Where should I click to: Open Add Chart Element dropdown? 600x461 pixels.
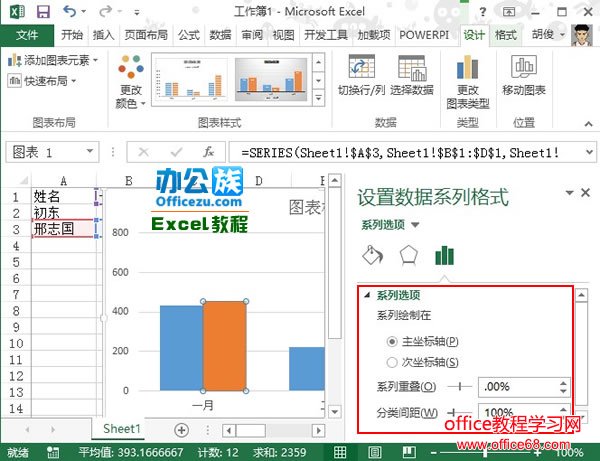53,60
